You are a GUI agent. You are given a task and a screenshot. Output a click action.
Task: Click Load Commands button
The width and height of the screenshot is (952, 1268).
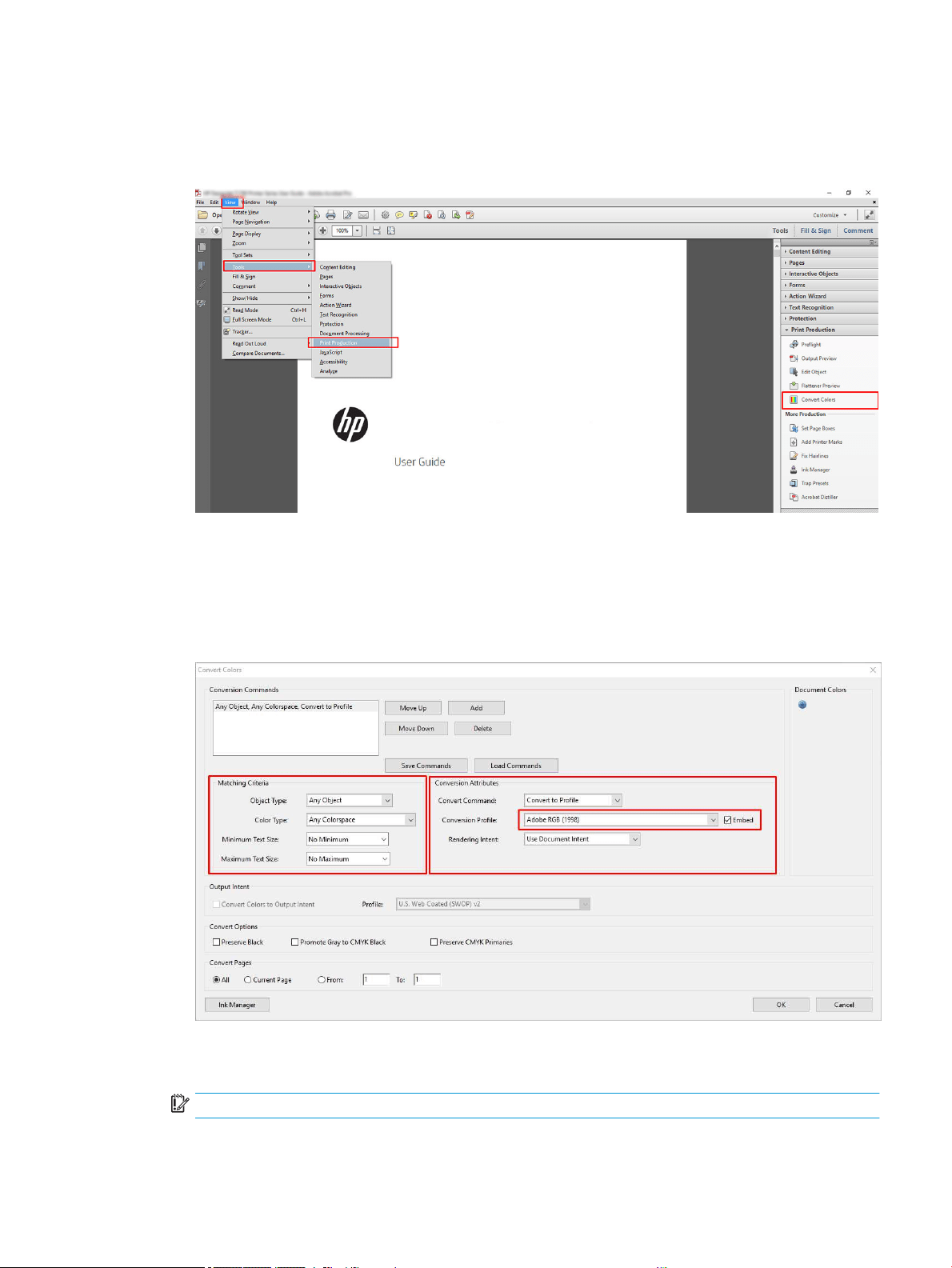tap(516, 766)
